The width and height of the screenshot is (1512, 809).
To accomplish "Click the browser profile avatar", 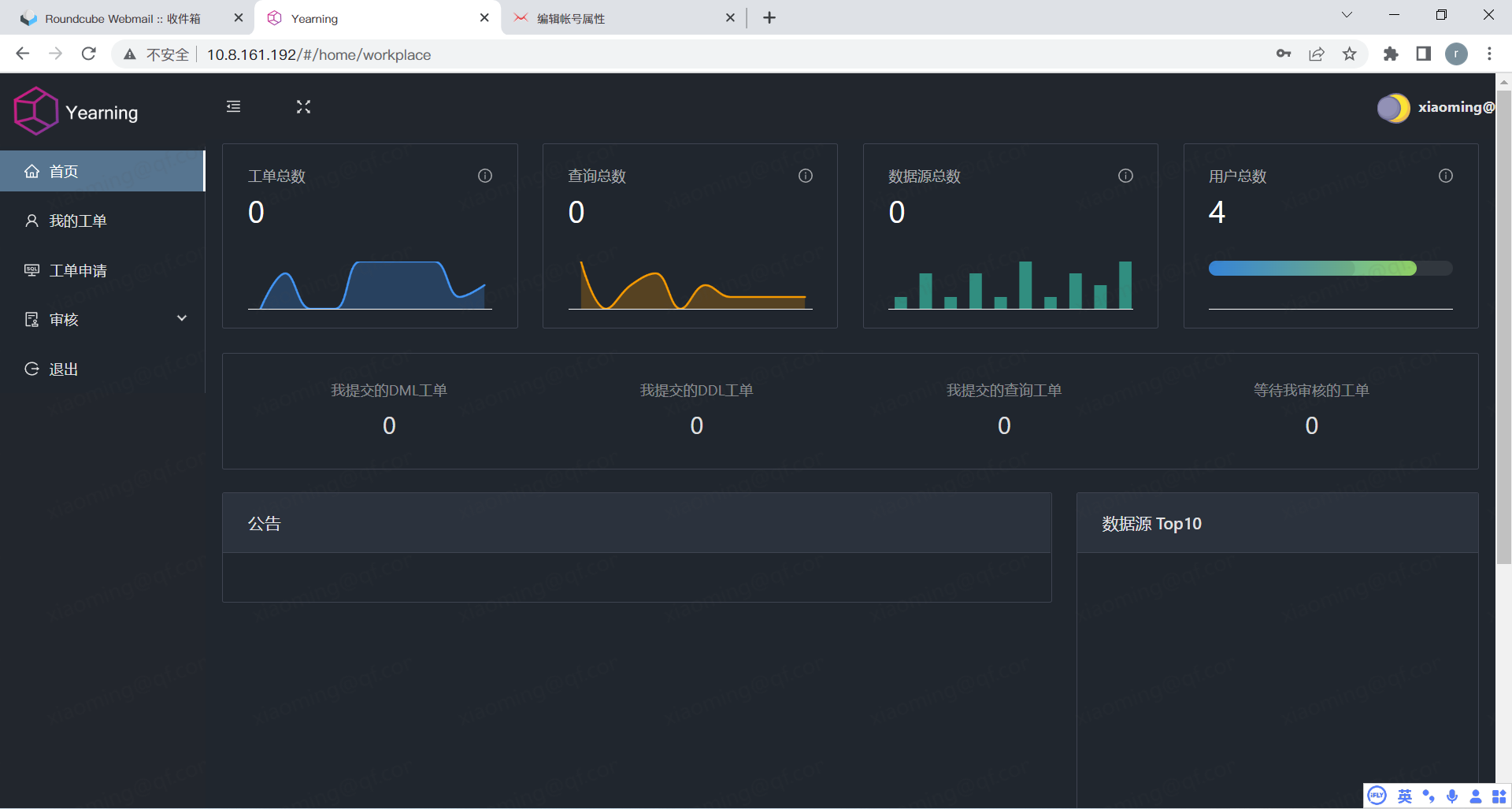I will tap(1456, 54).
